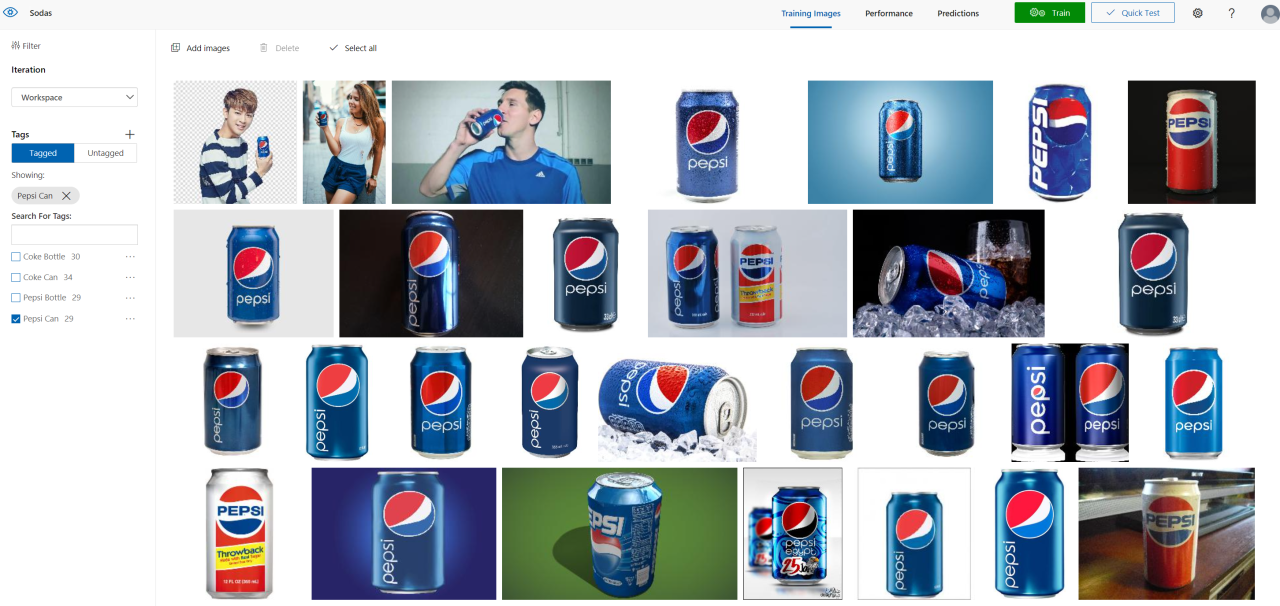
Task: Show Tagged images
Action: click(x=43, y=153)
